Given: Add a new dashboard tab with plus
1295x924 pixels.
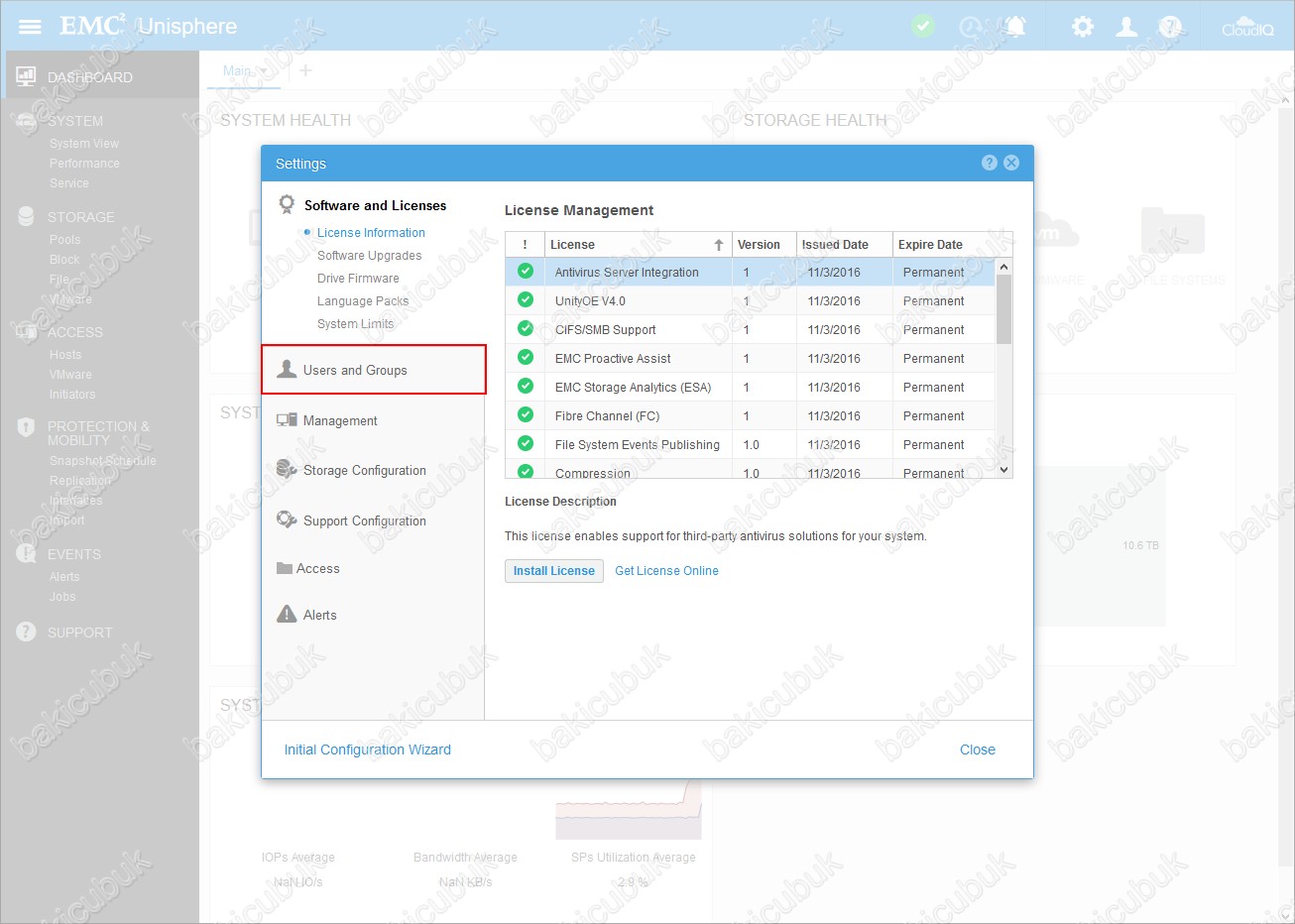Looking at the screenshot, I should pyautogui.click(x=305, y=70).
